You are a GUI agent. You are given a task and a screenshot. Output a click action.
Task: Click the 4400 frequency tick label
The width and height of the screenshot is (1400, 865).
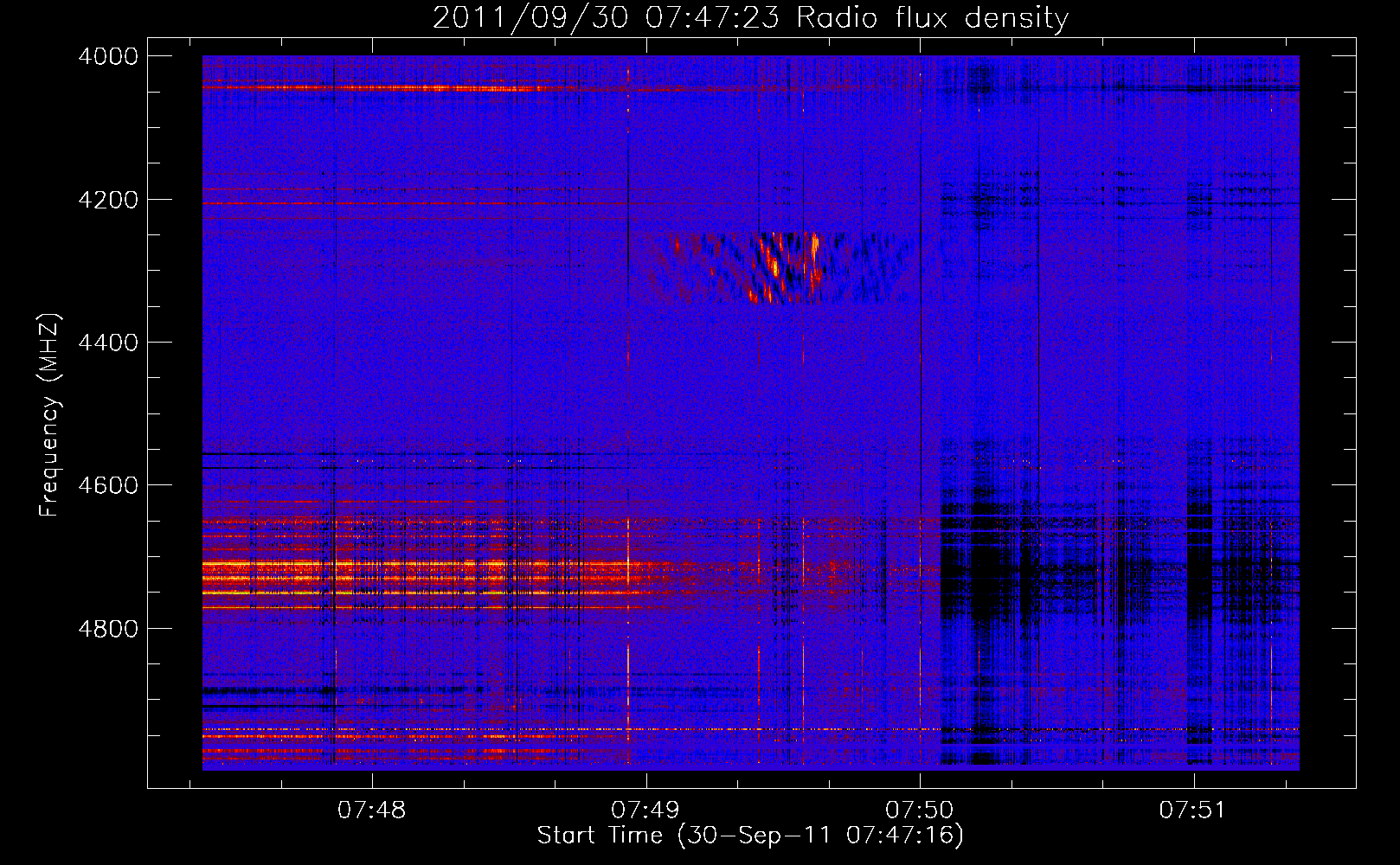point(108,343)
